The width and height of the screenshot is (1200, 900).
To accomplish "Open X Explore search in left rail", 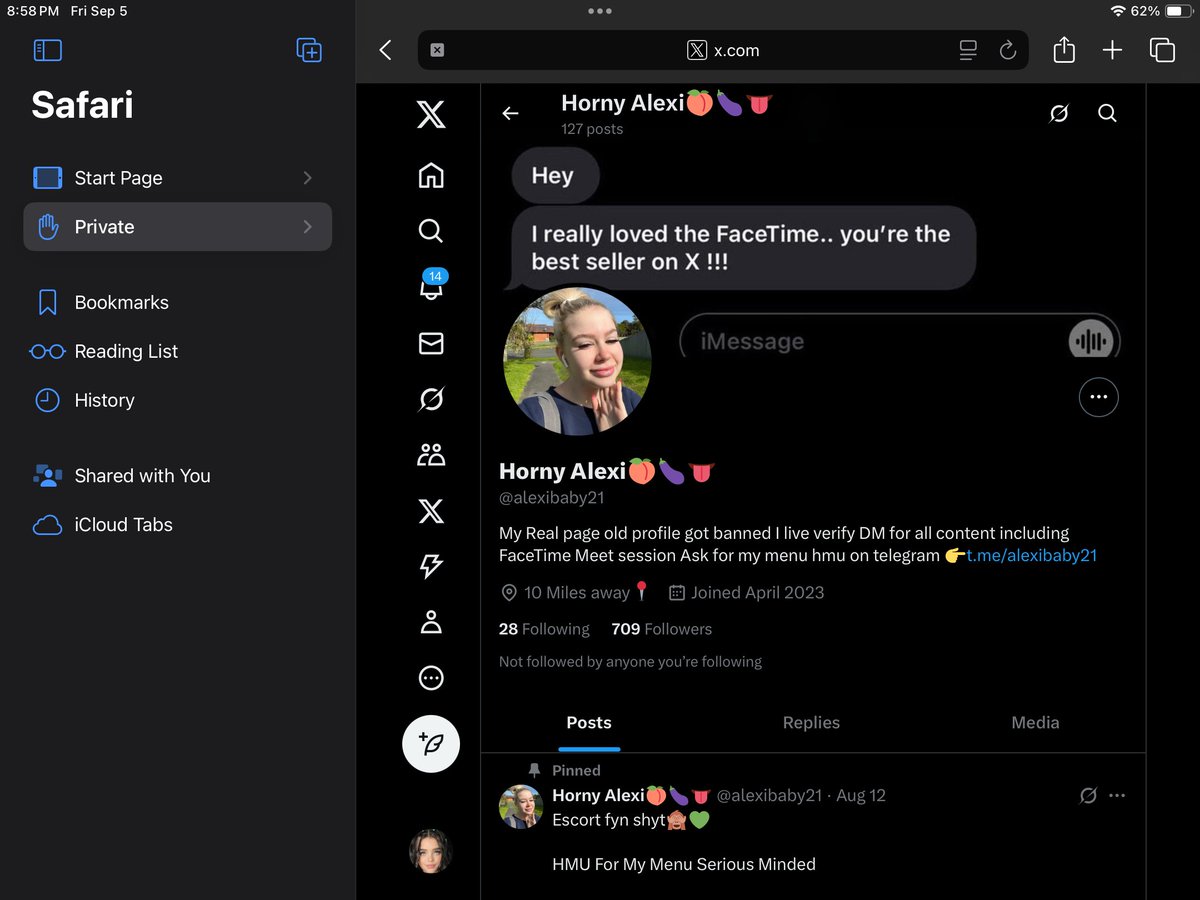I will click(431, 231).
